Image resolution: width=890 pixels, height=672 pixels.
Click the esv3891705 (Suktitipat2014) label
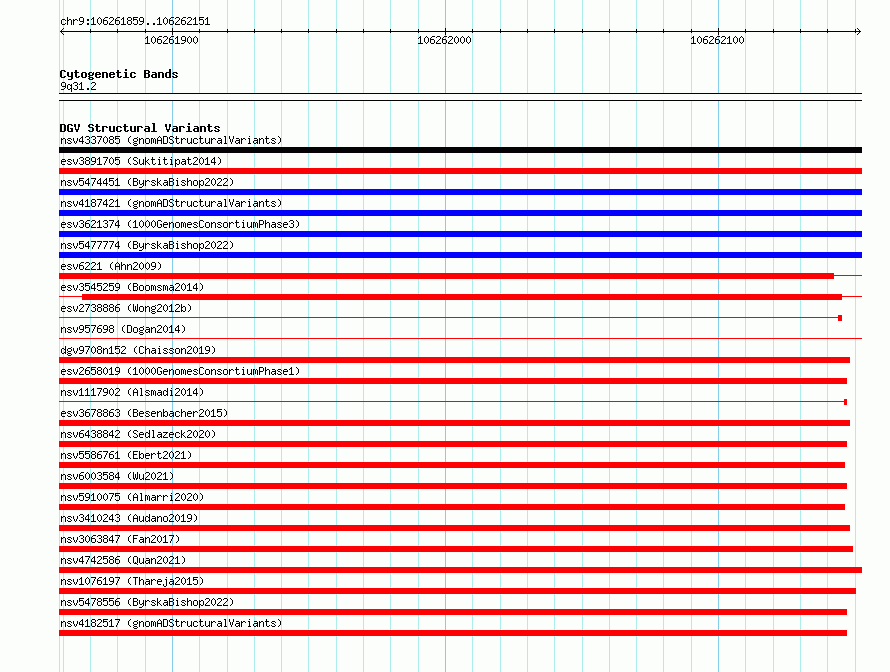(x=141, y=161)
